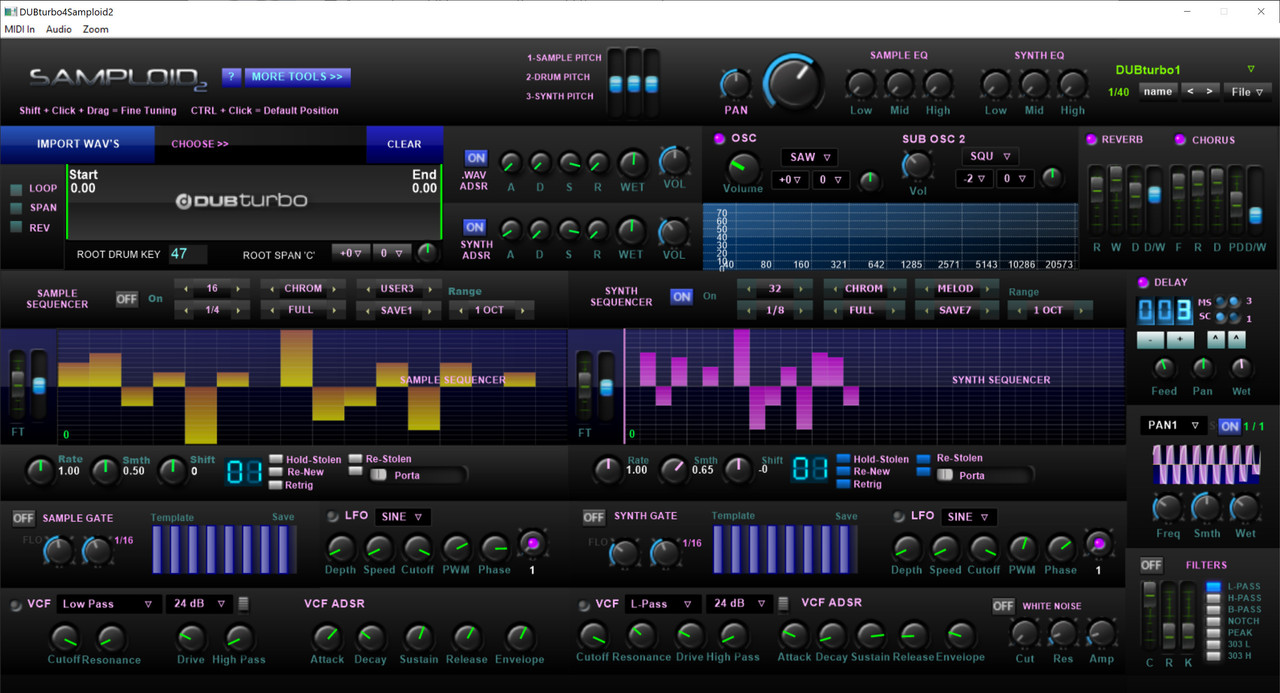Open the SQU waveform dropdown

[990, 156]
